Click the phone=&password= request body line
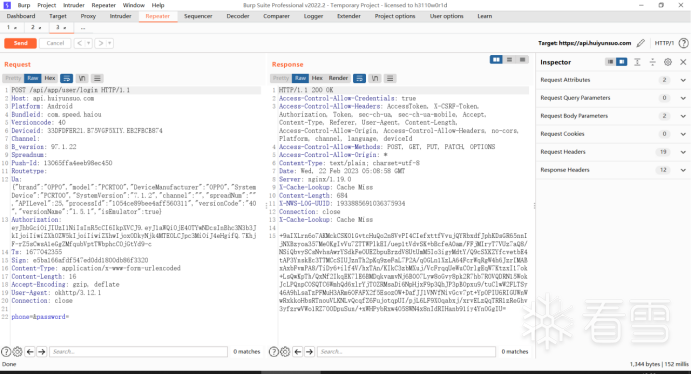This screenshot has width=692, height=374. [x=40, y=317]
